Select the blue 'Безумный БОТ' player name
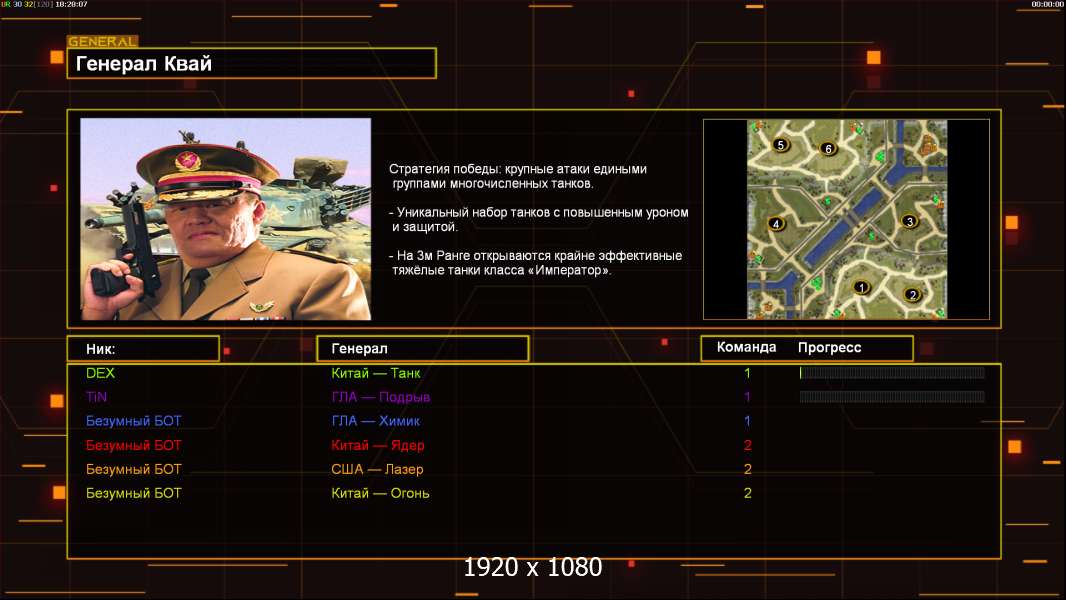 point(134,421)
